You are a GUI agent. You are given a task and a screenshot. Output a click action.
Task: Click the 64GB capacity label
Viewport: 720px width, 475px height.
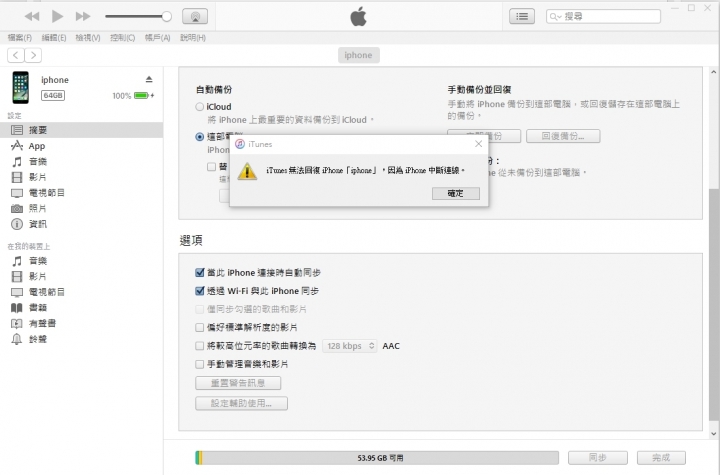53,96
